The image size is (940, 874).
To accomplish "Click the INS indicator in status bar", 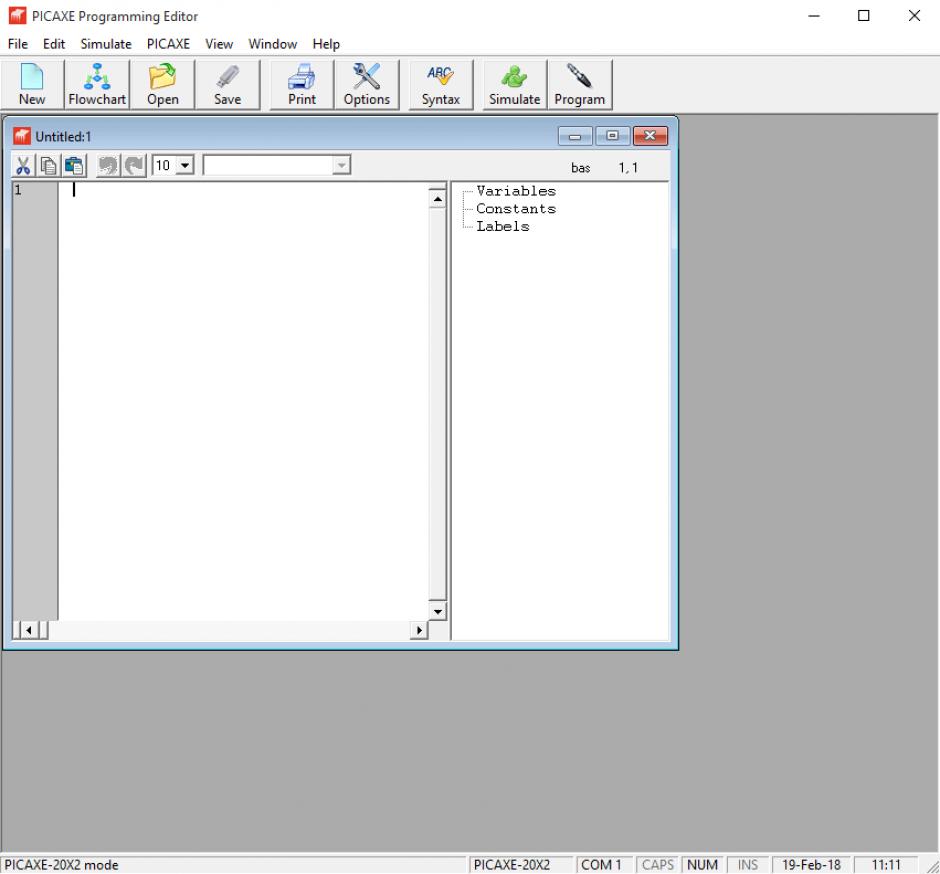I will point(748,864).
